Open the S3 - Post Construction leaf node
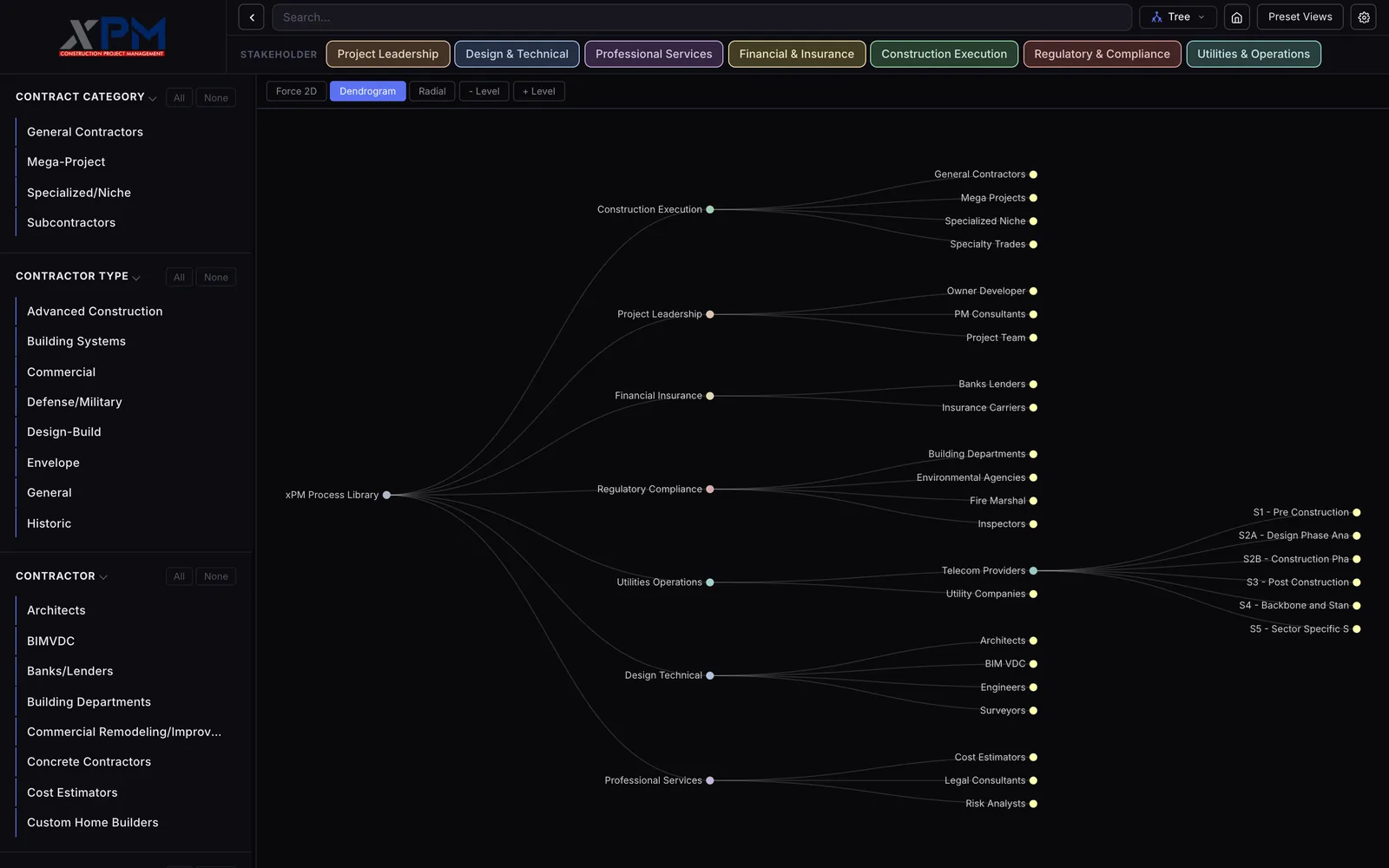 click(1357, 582)
